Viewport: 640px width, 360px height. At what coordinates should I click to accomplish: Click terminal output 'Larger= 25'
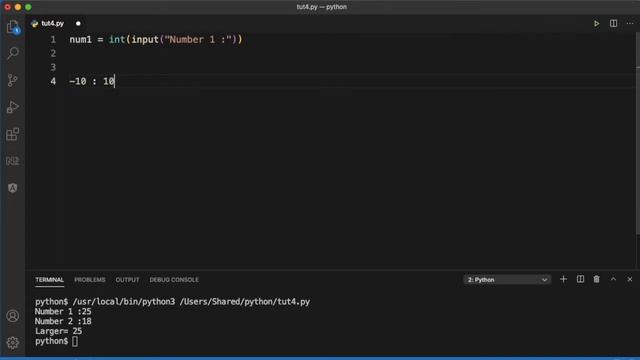[x=58, y=331]
